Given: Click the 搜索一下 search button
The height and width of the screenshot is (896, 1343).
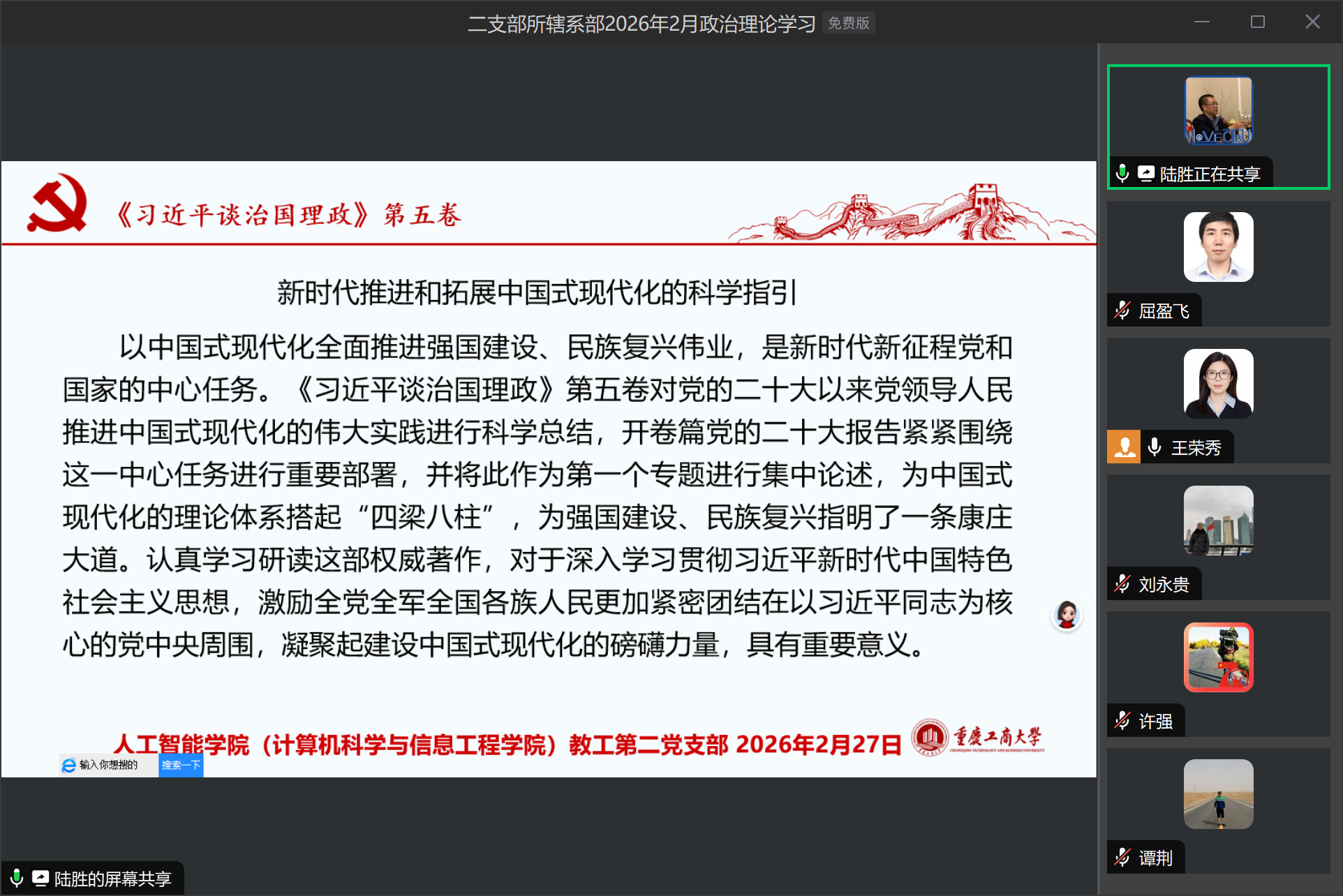Looking at the screenshot, I should pos(181,766).
